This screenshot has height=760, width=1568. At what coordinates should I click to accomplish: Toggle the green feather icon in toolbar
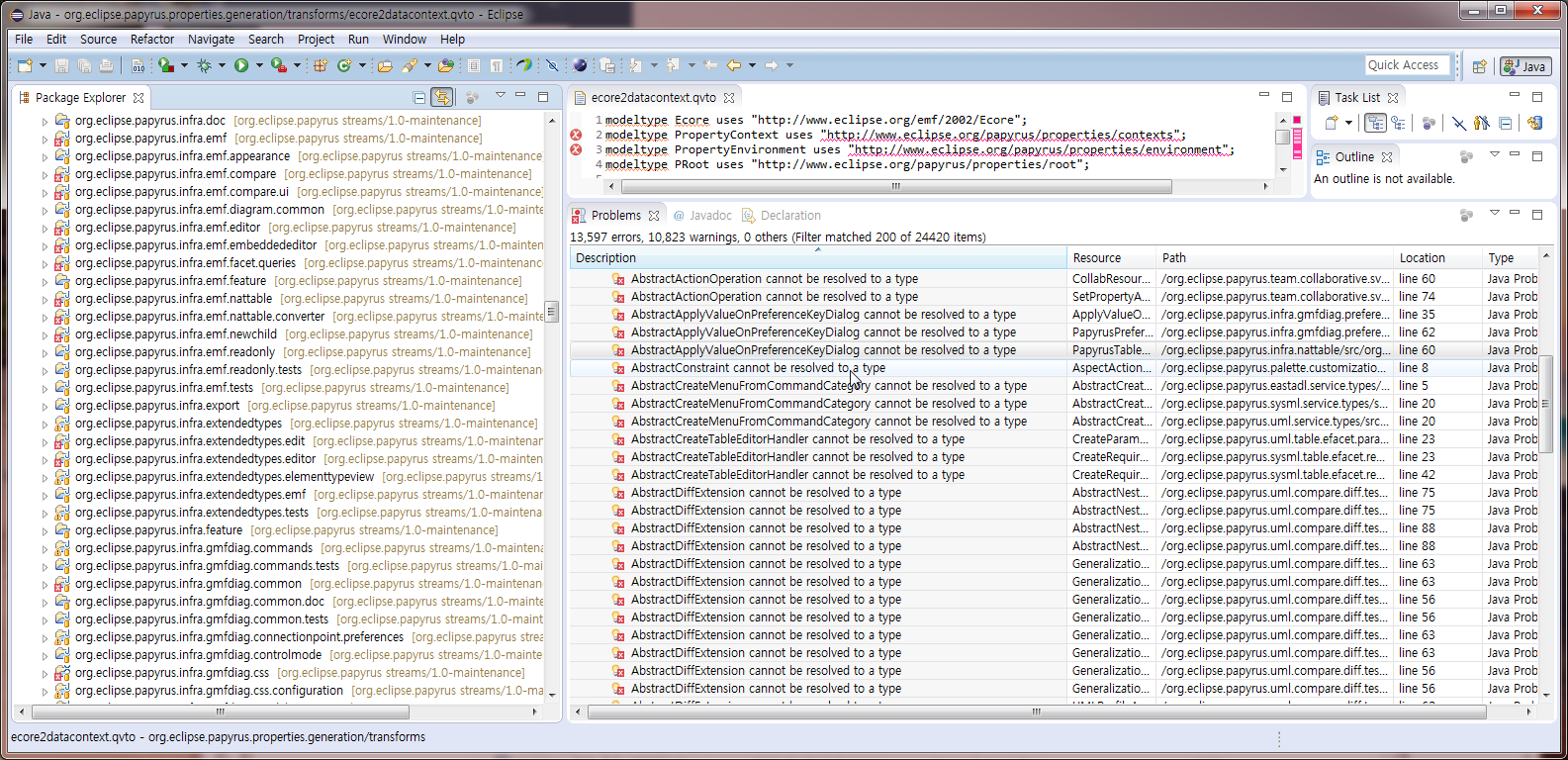coord(524,65)
